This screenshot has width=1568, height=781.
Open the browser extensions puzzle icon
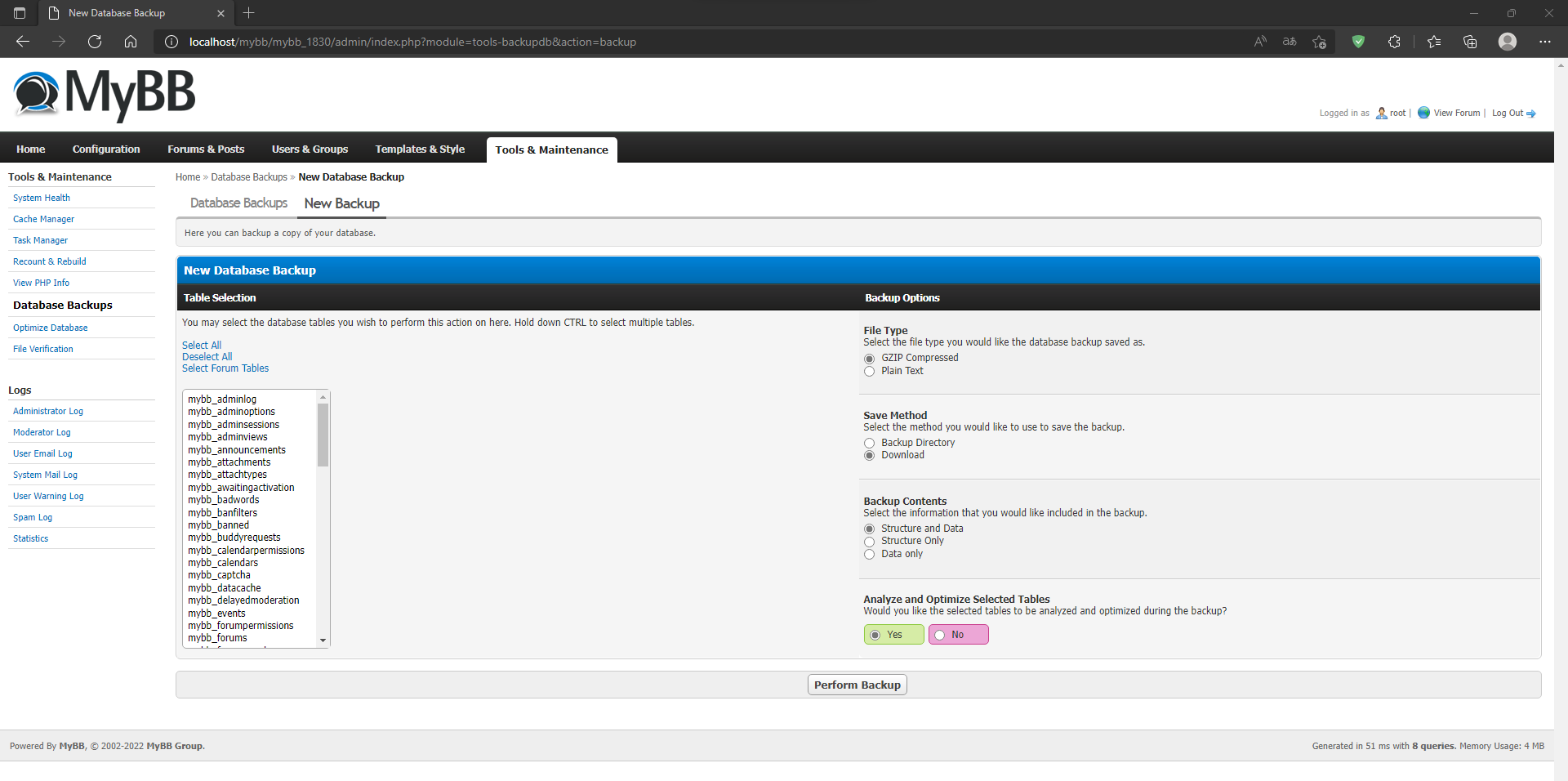[1394, 42]
